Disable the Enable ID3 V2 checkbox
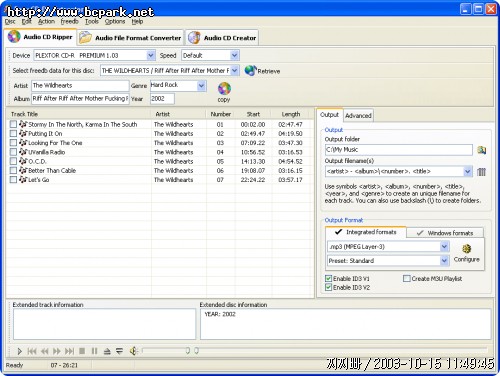Image resolution: width=500 pixels, height=376 pixels. pyautogui.click(x=328, y=287)
